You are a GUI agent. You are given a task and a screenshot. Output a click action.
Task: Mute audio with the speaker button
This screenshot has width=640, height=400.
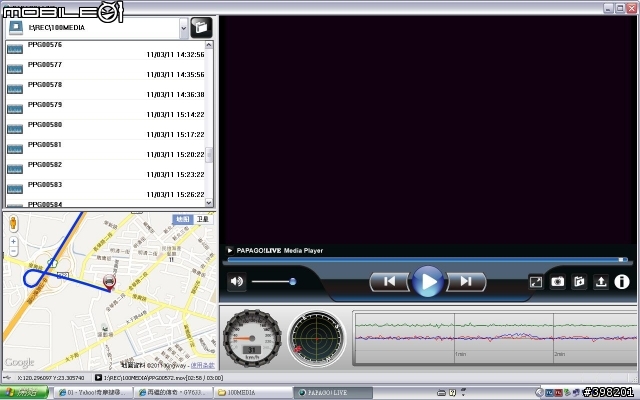point(237,281)
